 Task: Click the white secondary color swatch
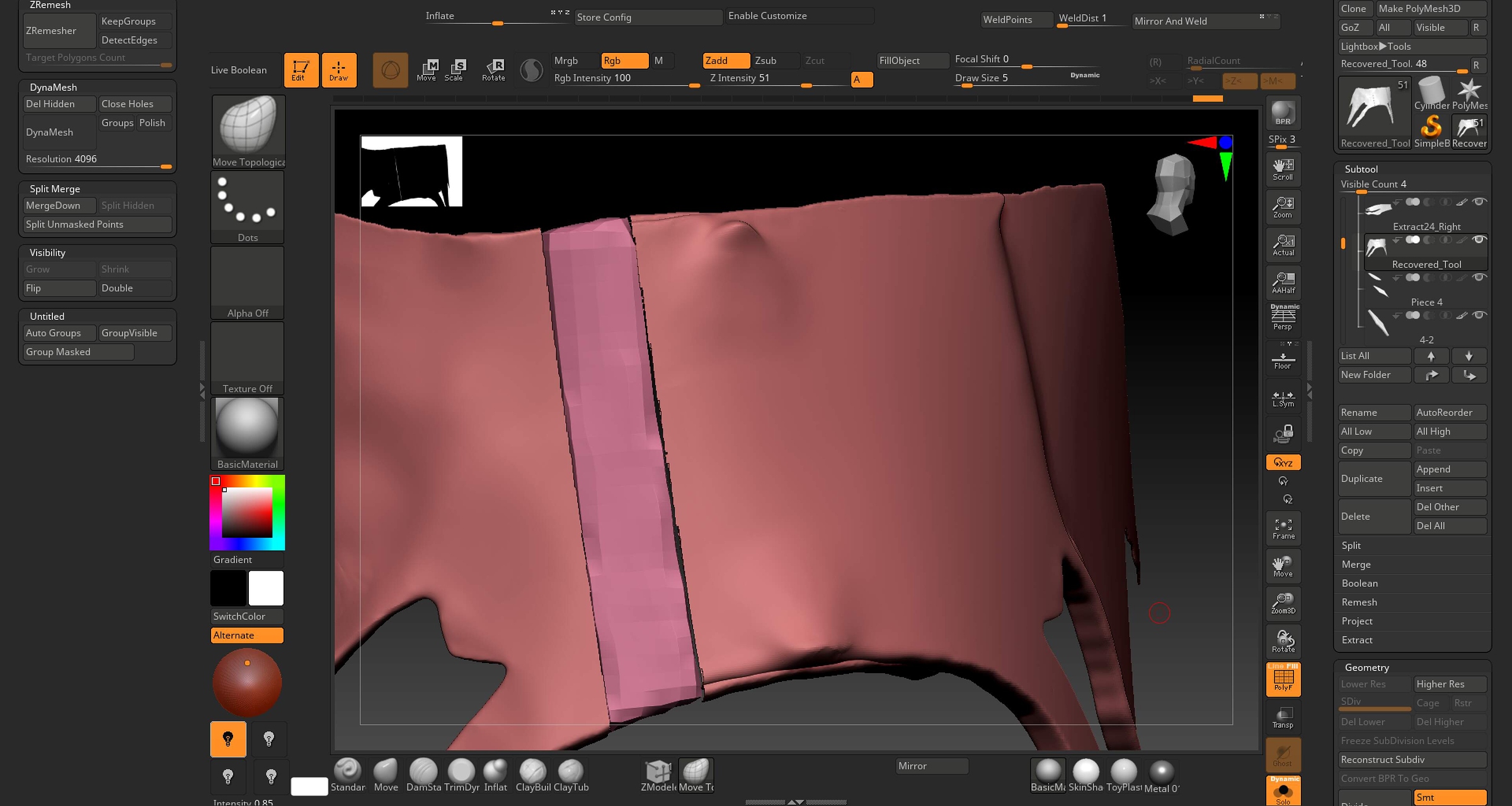(266, 588)
